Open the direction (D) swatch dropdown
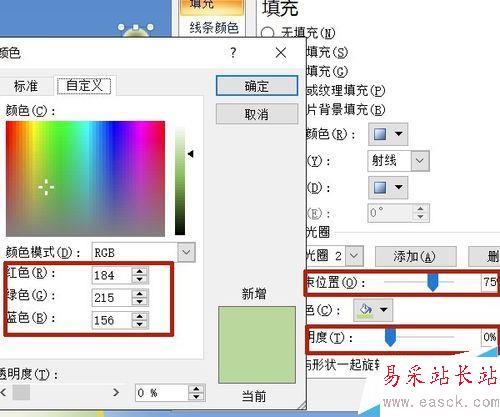The height and width of the screenshot is (417, 500). tap(388, 187)
